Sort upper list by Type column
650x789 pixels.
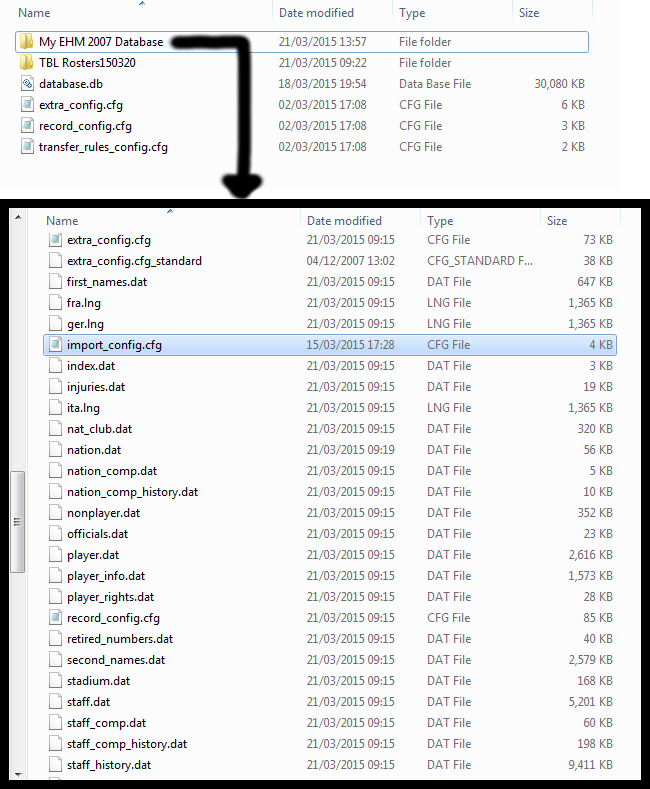(412, 13)
